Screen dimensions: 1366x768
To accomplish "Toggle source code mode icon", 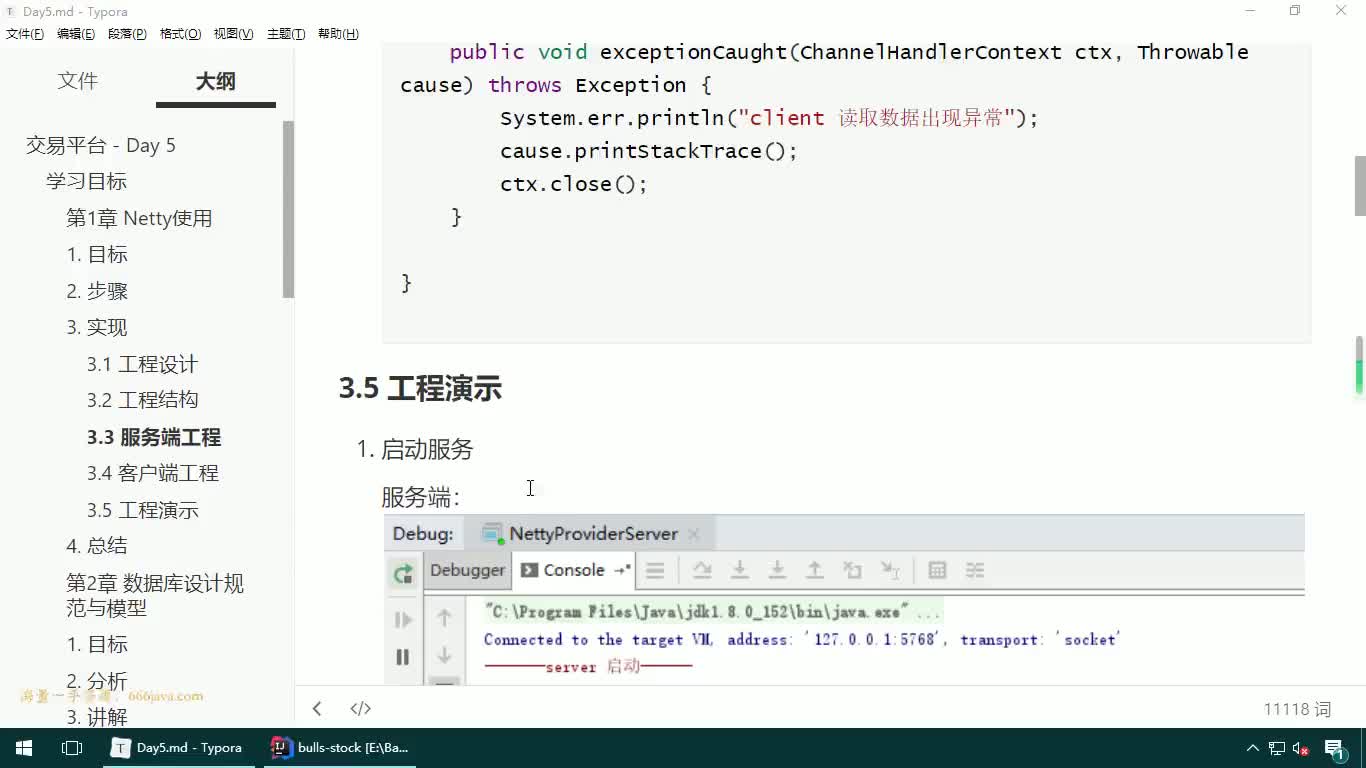I will coord(361,709).
